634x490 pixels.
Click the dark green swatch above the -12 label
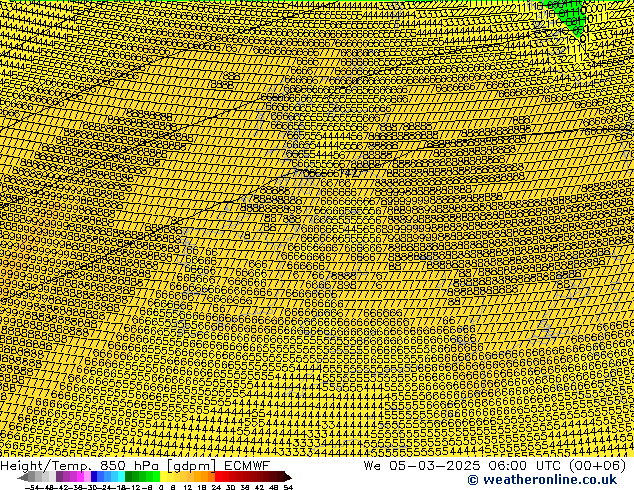pyautogui.click(x=129, y=476)
